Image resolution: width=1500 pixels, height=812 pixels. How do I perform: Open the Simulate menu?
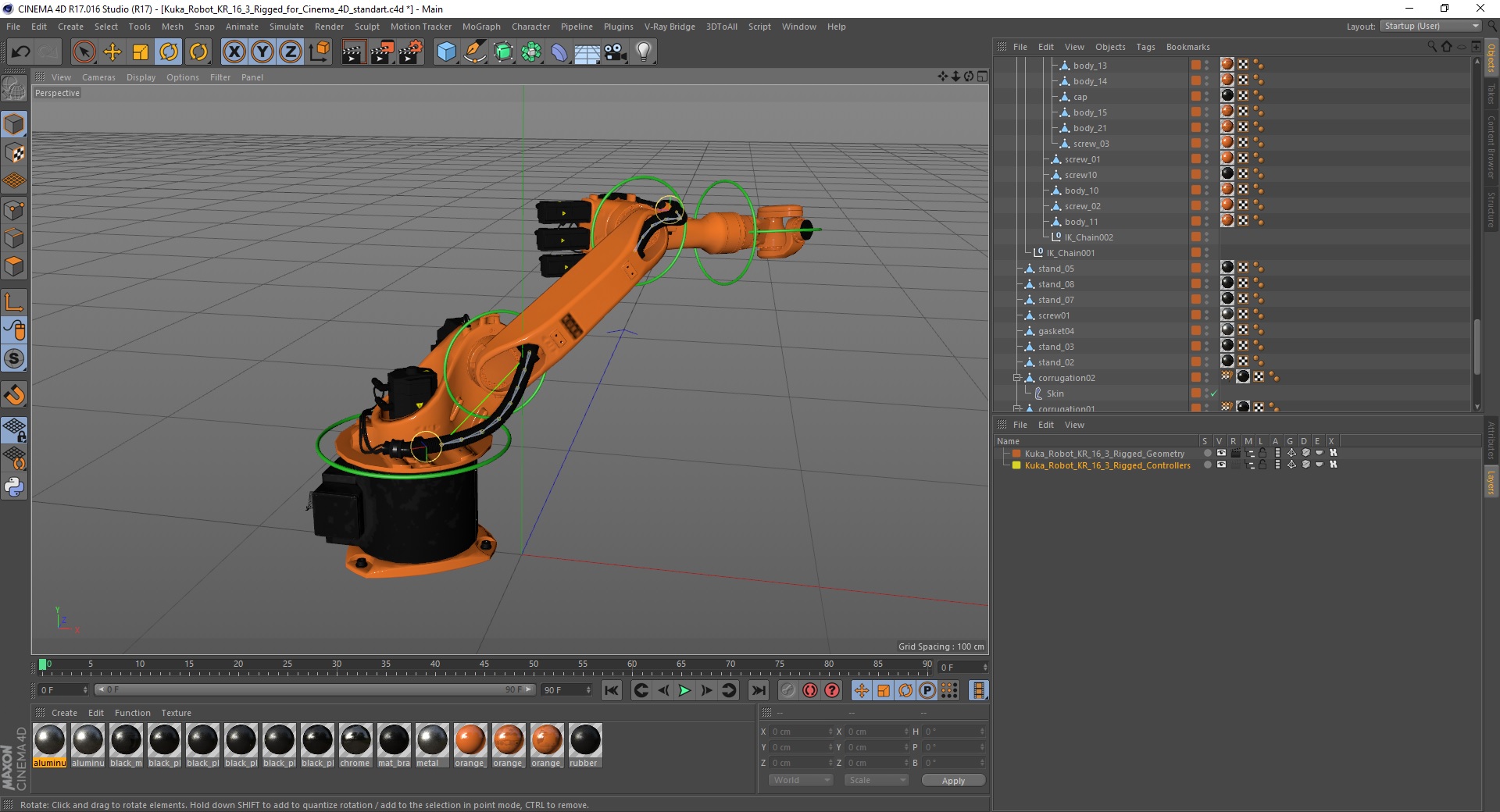[287, 27]
